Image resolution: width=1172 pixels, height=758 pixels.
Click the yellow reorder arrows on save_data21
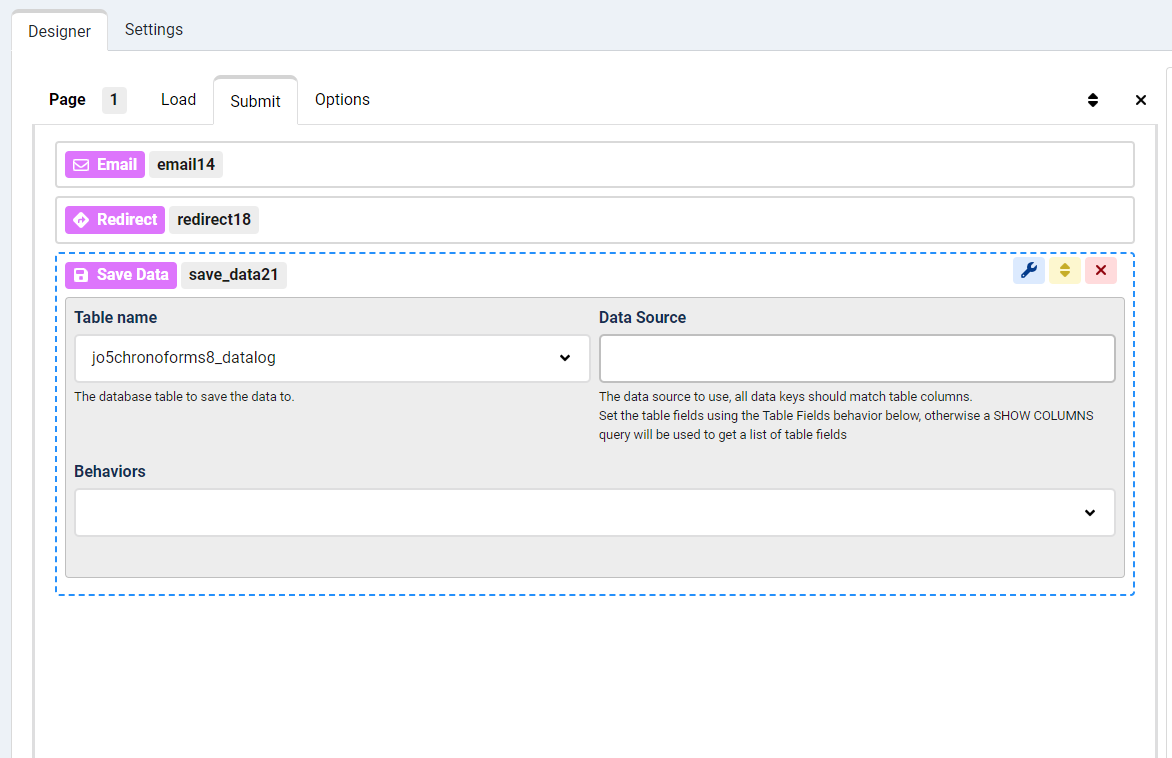pos(1064,270)
